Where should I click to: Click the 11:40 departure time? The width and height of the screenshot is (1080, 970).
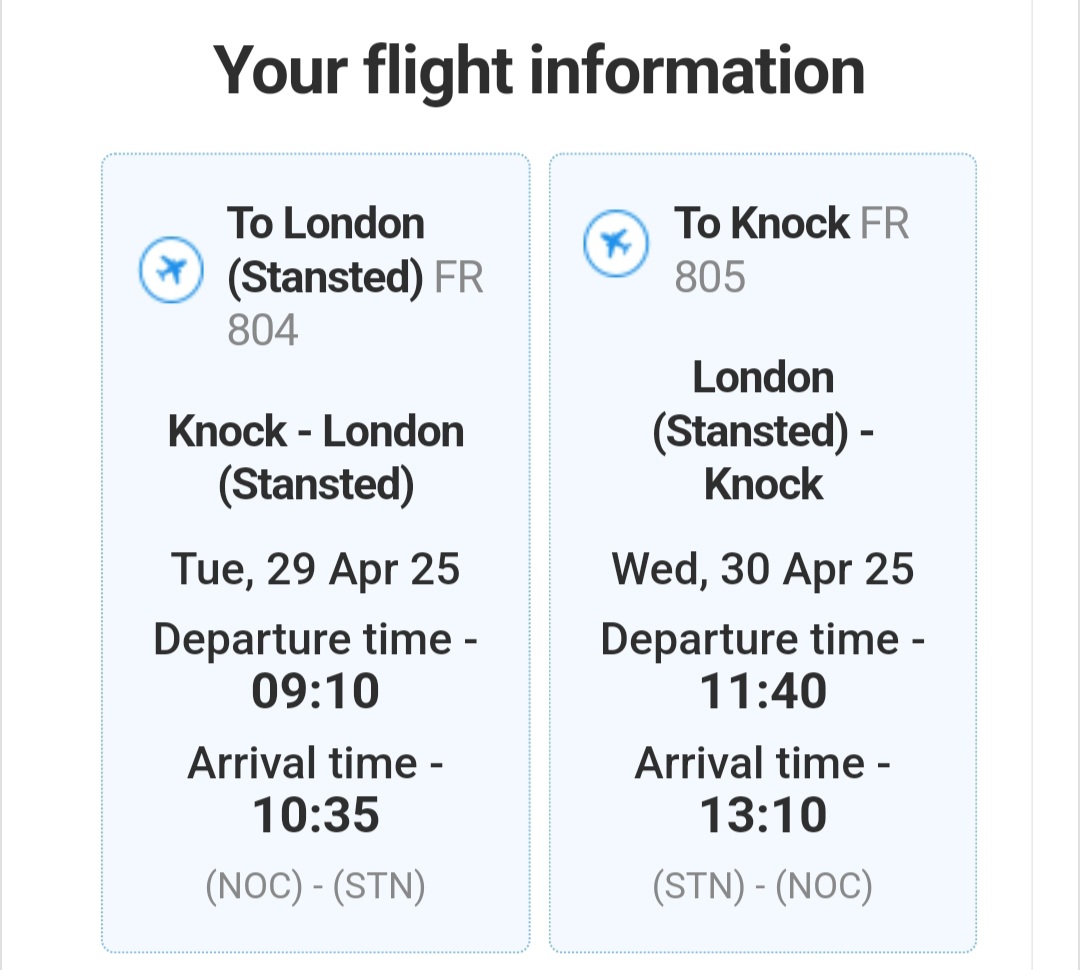(x=762, y=691)
